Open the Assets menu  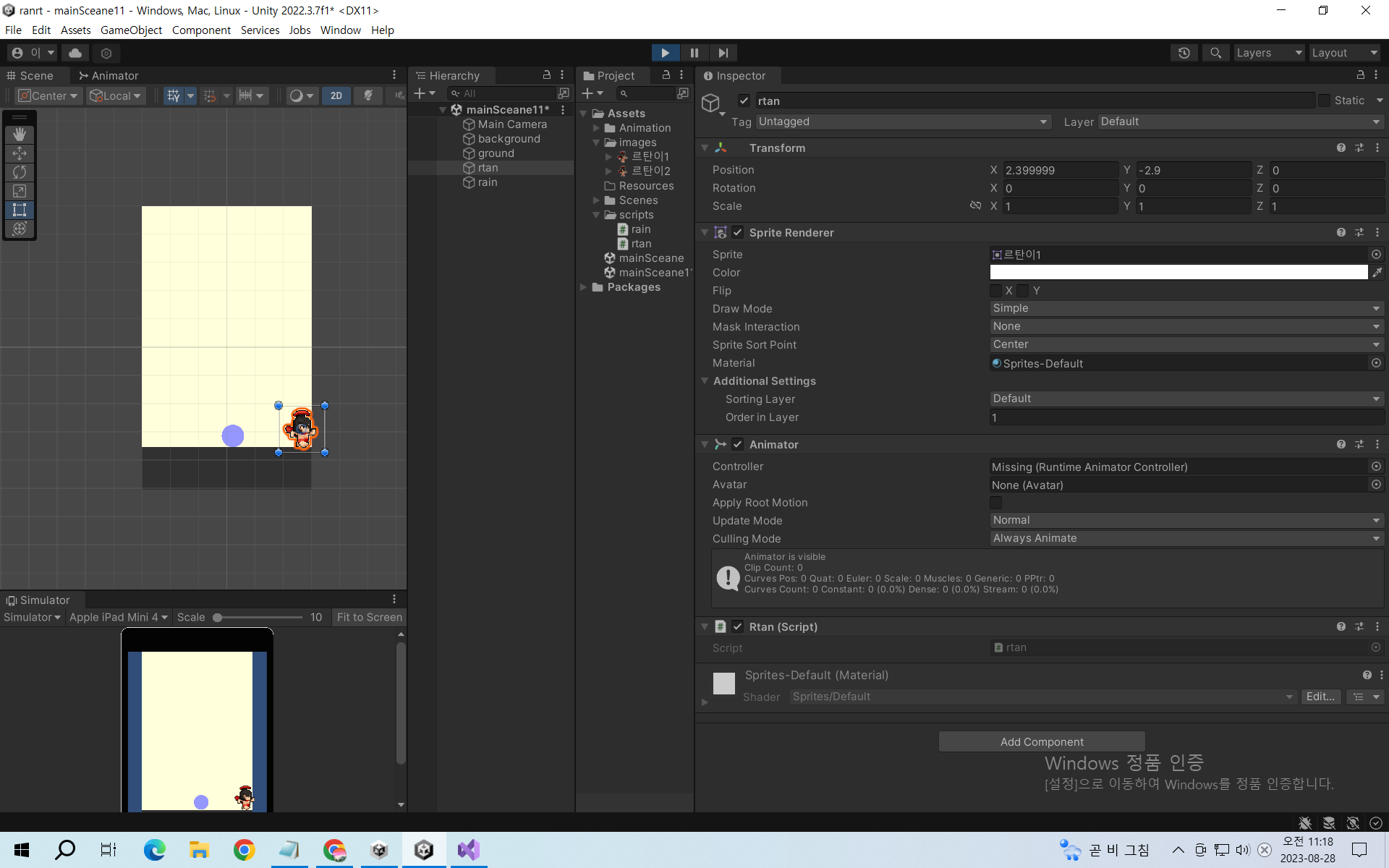pyautogui.click(x=75, y=30)
